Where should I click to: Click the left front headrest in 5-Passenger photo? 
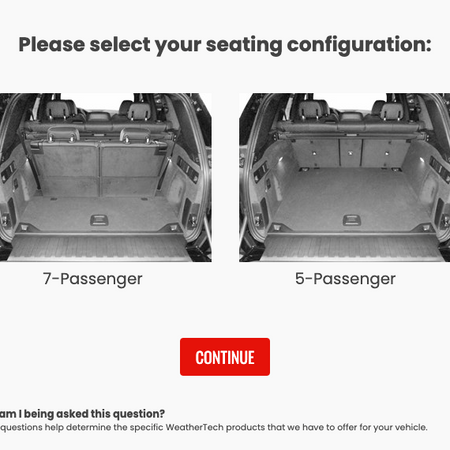(x=312, y=109)
